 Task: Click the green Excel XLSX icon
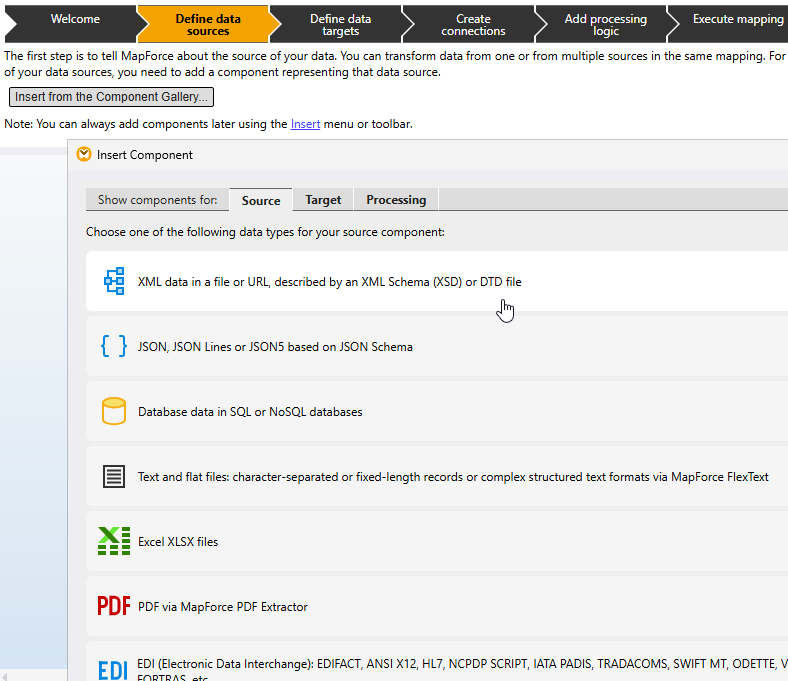114,541
